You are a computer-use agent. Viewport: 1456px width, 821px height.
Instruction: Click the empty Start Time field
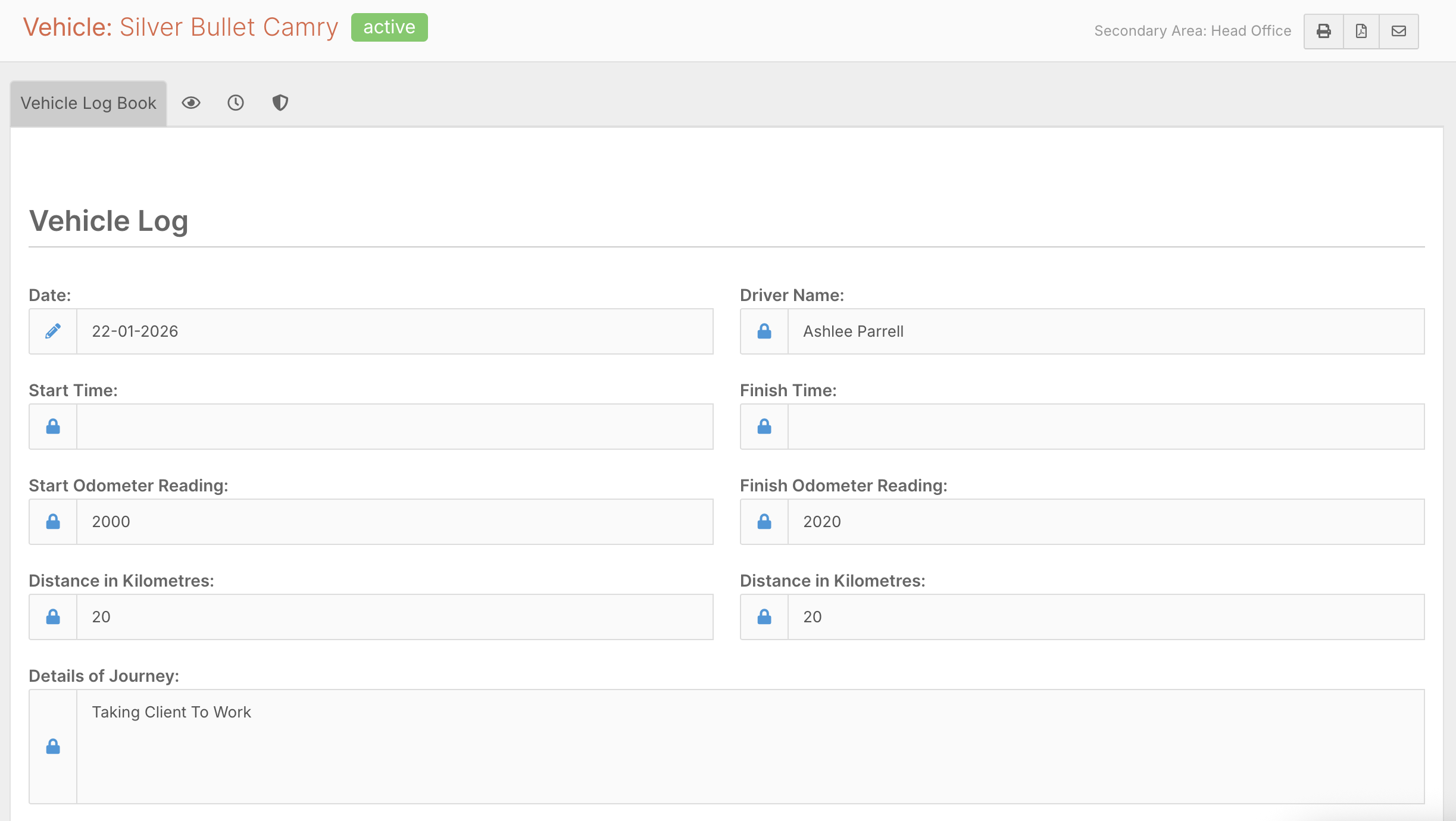[395, 427]
